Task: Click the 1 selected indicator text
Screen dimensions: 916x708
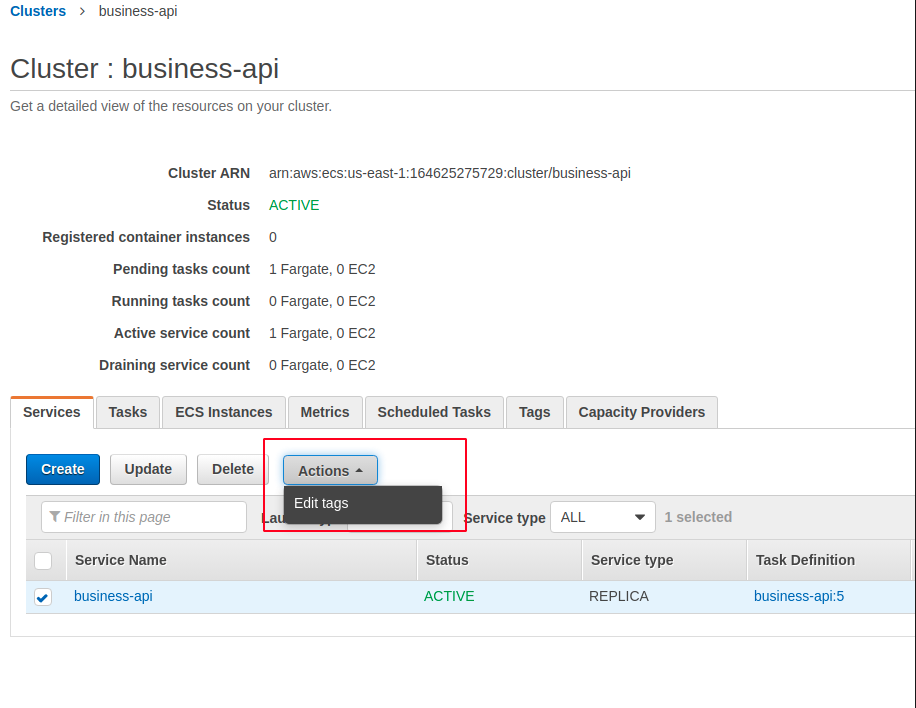Action: (x=698, y=517)
